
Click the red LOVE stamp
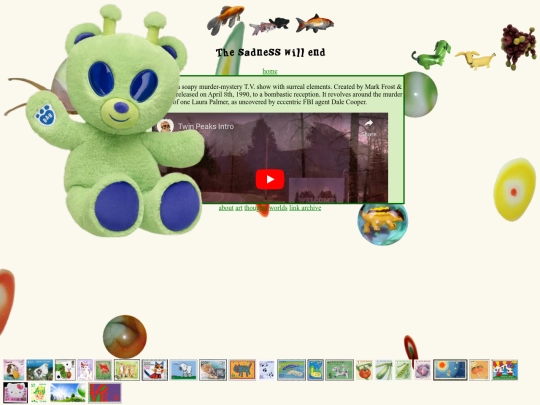point(105,393)
